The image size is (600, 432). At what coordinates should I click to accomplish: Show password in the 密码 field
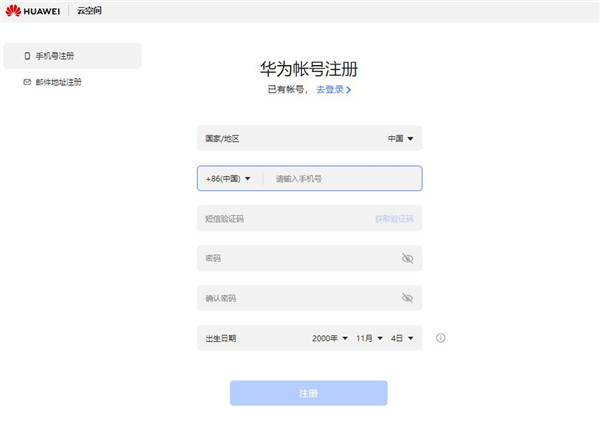(x=407, y=258)
